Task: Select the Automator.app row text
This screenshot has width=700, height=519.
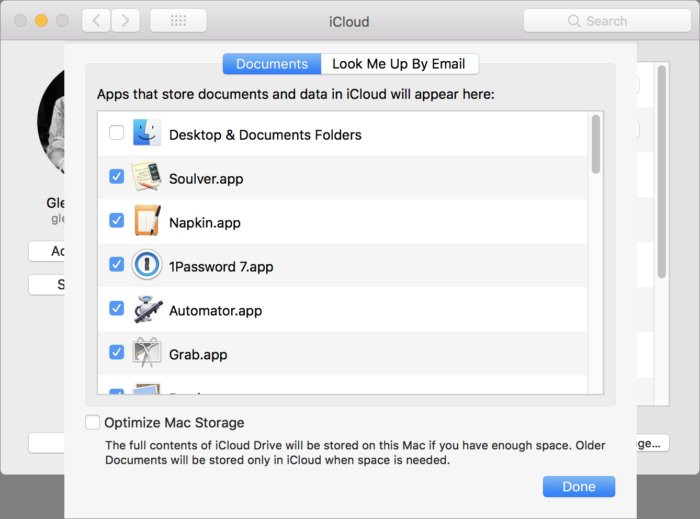Action: click(216, 311)
